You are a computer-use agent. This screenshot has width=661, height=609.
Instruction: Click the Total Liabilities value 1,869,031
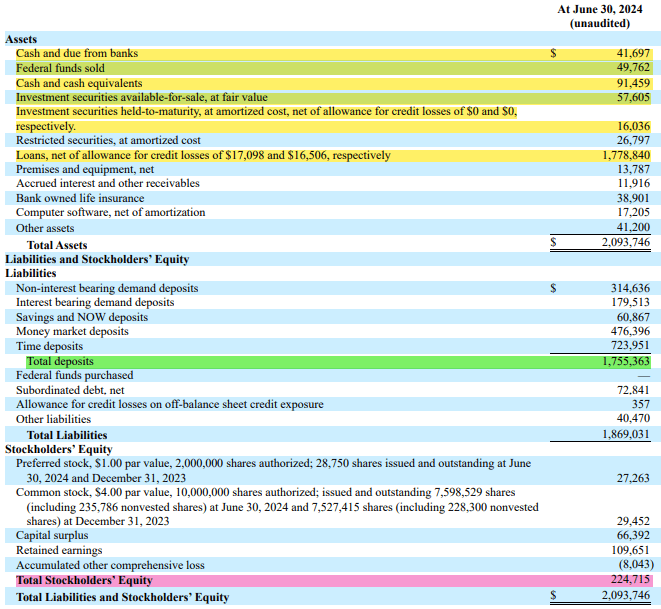[x=624, y=435]
